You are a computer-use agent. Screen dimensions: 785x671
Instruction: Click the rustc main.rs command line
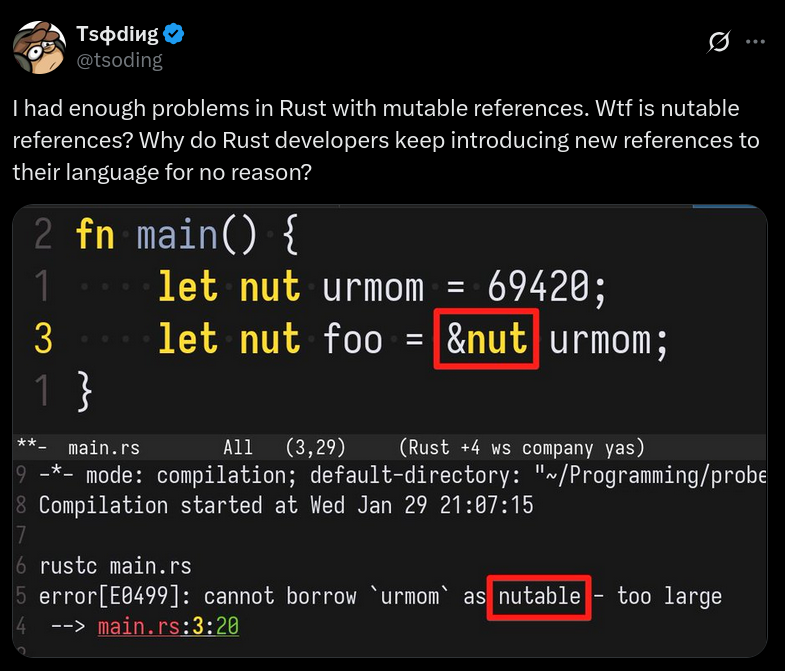pyautogui.click(x=116, y=566)
